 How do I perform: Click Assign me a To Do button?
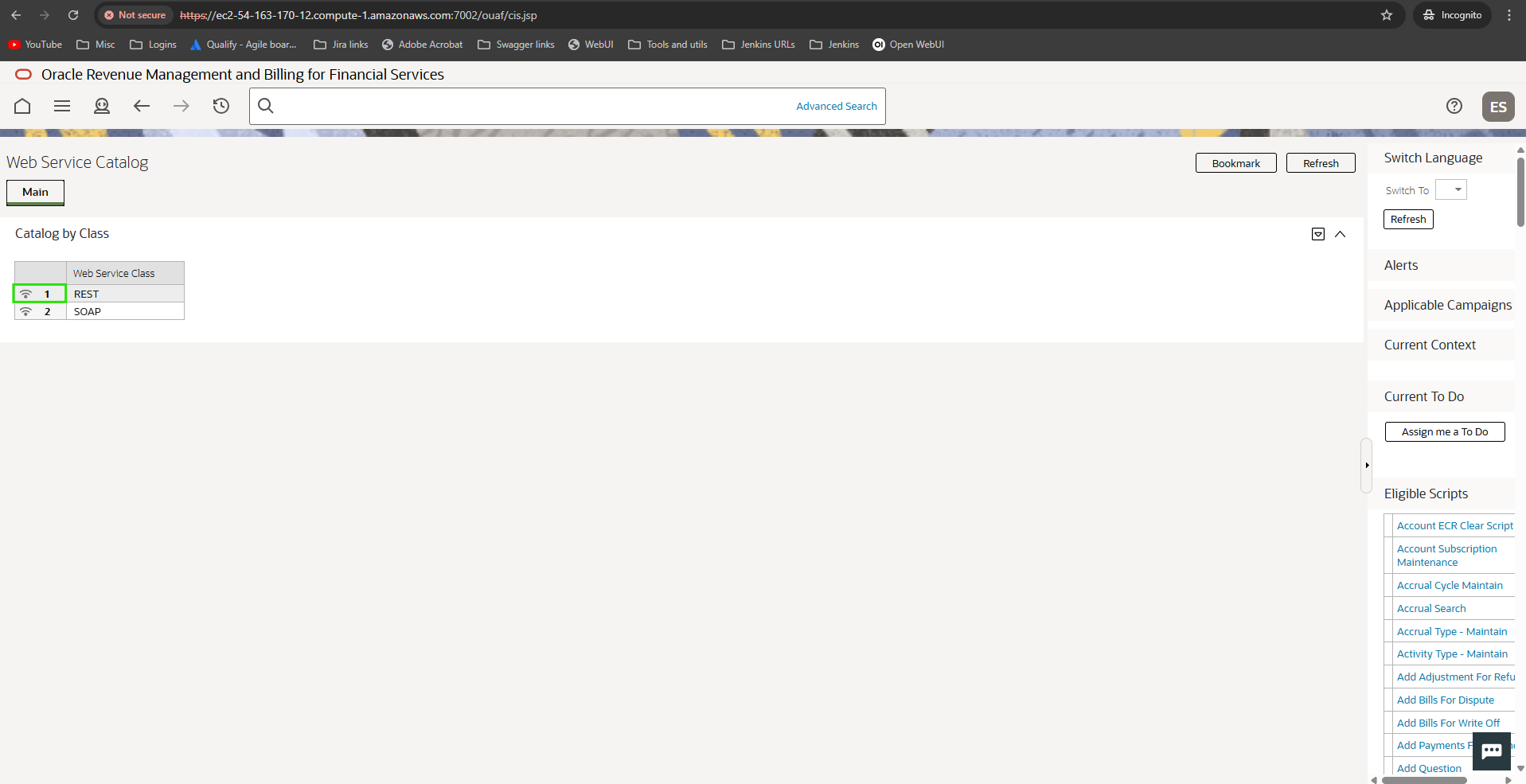[1444, 432]
